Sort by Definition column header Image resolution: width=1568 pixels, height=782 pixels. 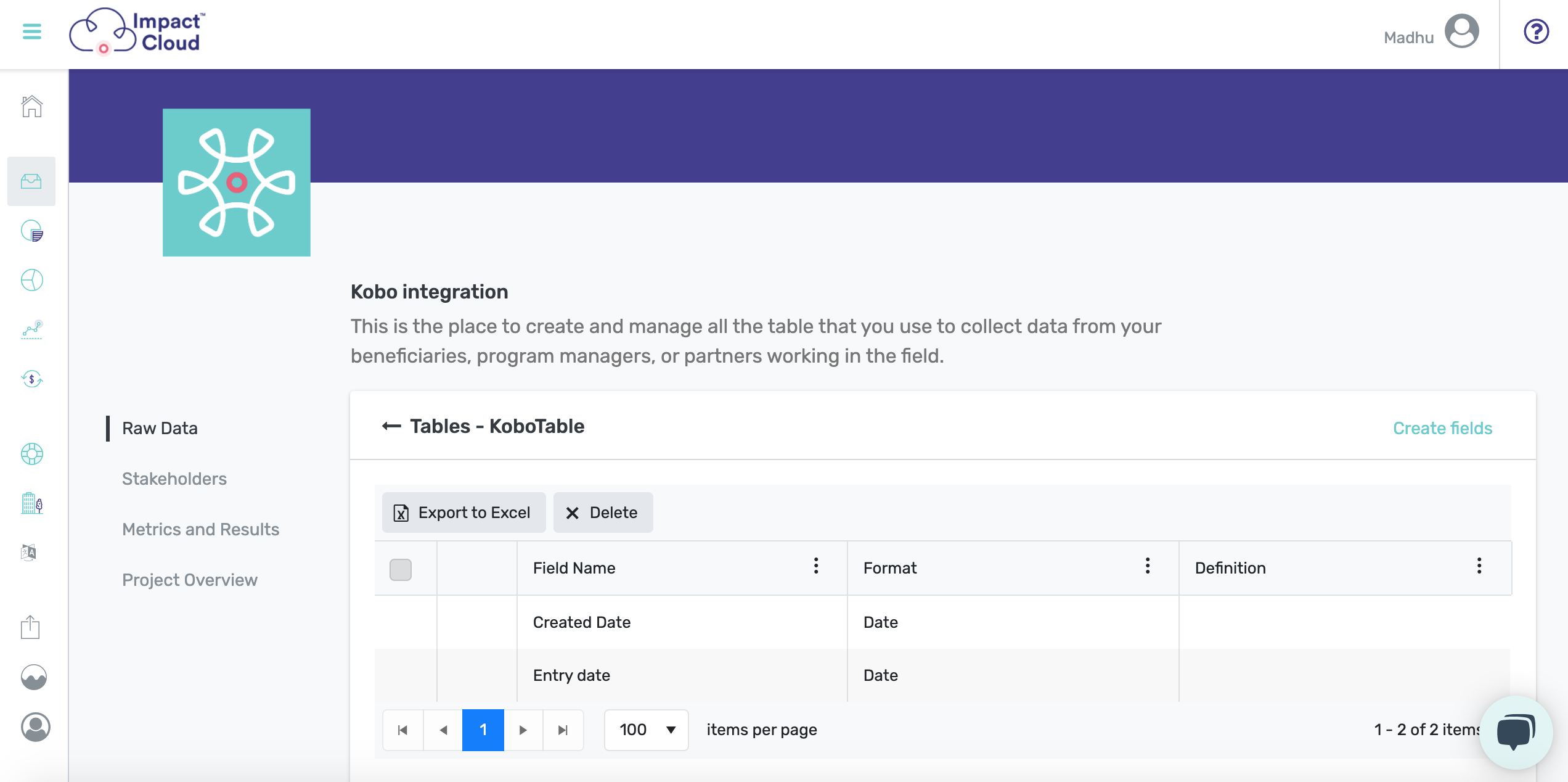click(1230, 568)
